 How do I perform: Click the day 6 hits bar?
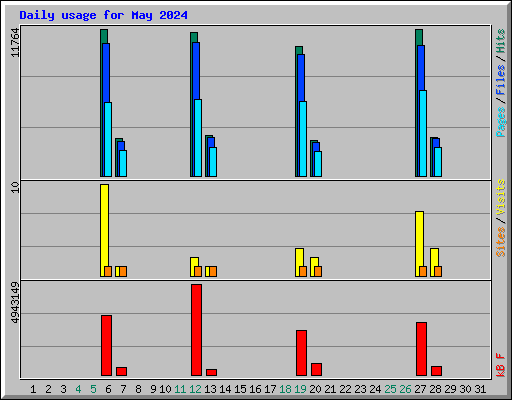pyautogui.click(x=104, y=36)
